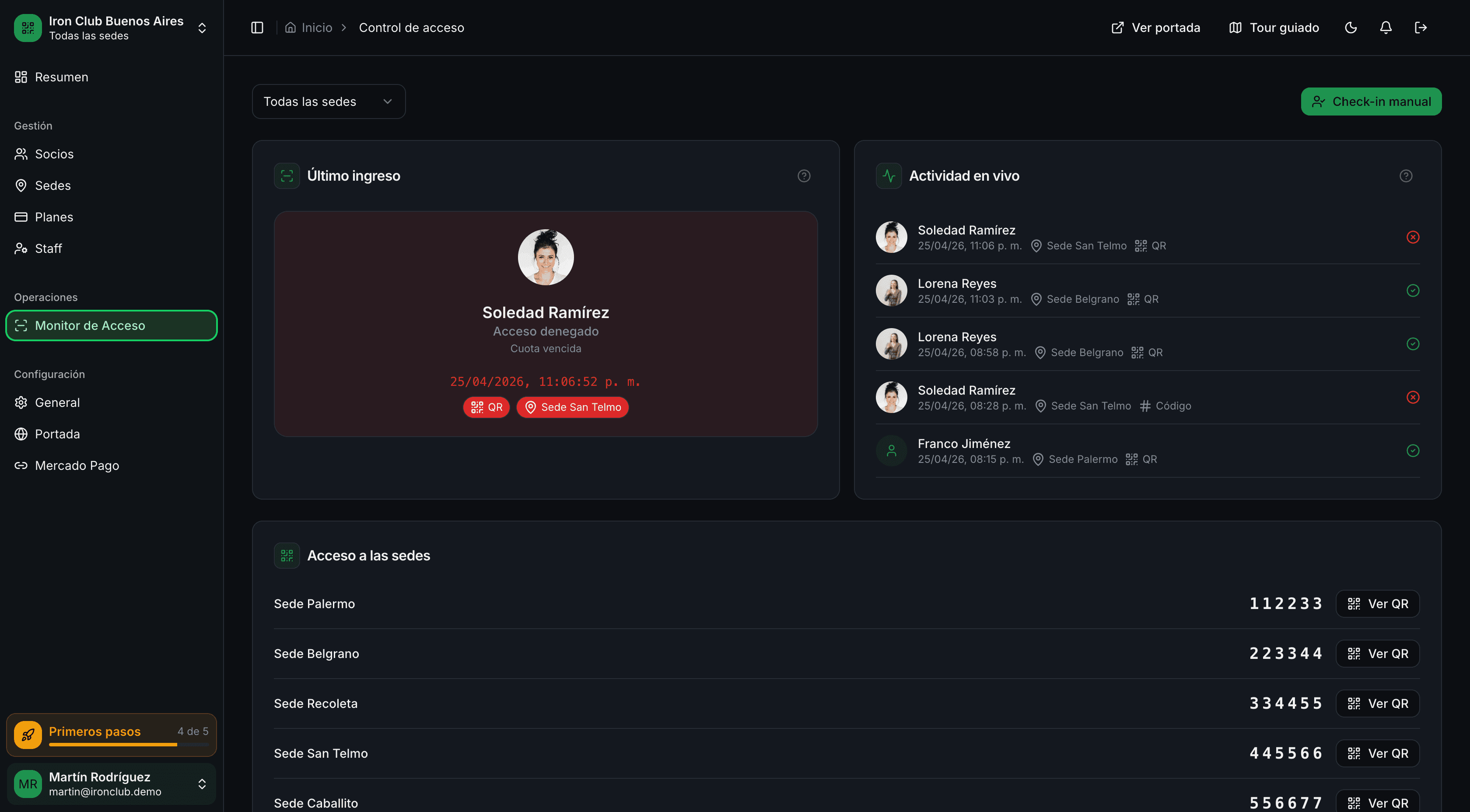Go to Mercado Pago settings

[77, 465]
